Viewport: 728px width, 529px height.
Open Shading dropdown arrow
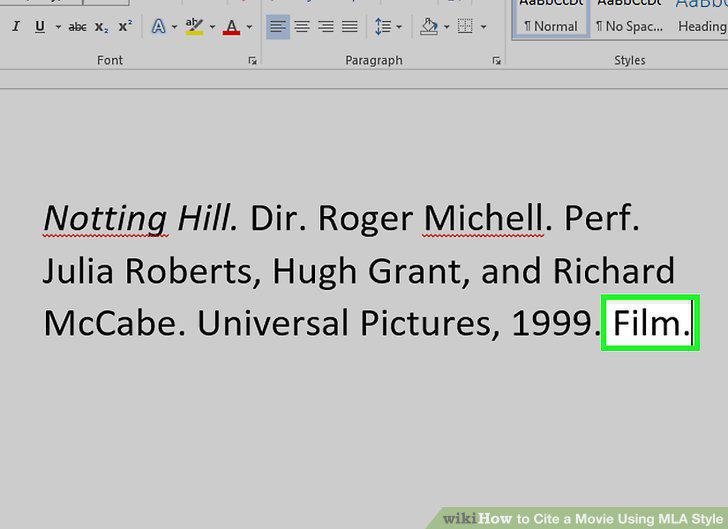point(446,27)
